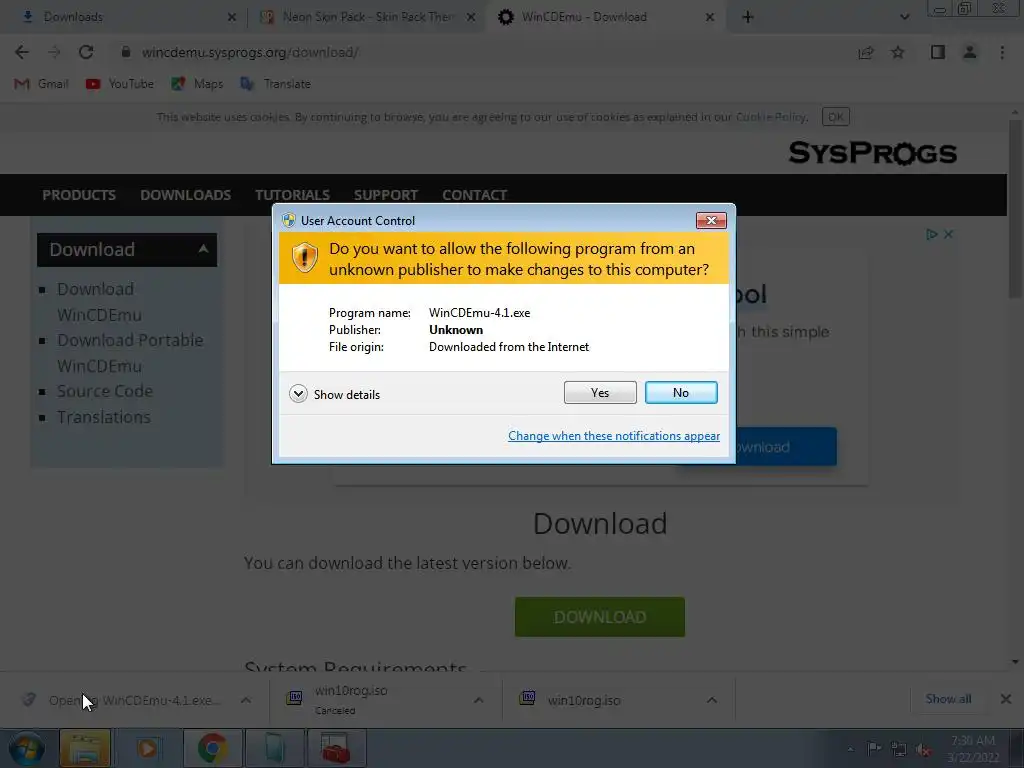Open Change when these notifications appear link
1024x768 pixels.
pyautogui.click(x=614, y=436)
